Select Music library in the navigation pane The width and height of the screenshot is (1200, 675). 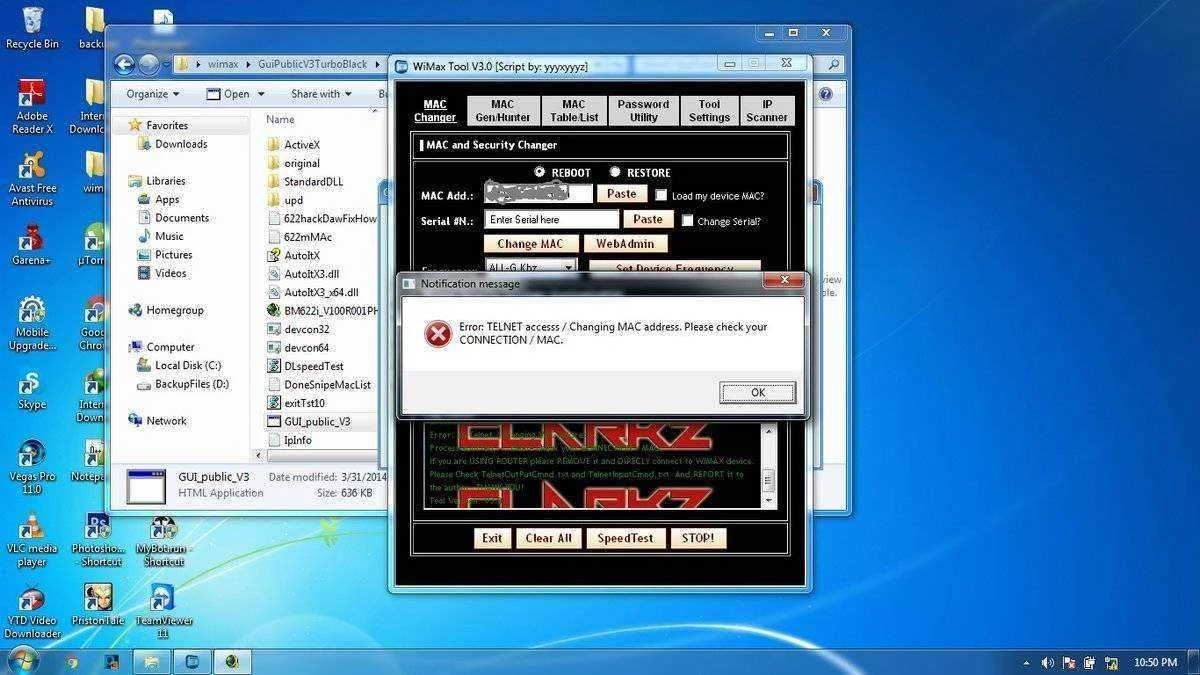169,236
